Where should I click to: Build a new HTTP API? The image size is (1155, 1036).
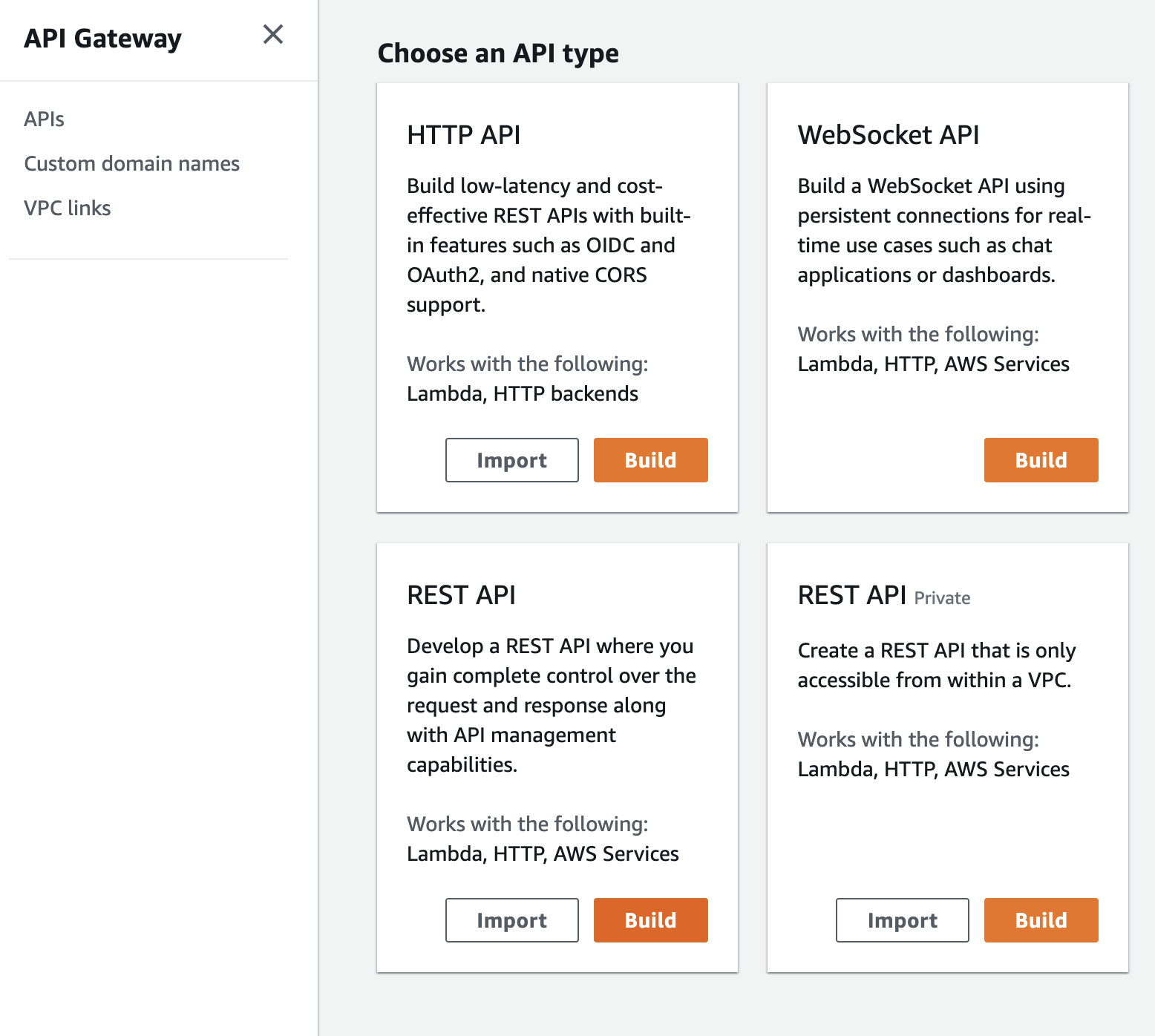click(x=650, y=460)
